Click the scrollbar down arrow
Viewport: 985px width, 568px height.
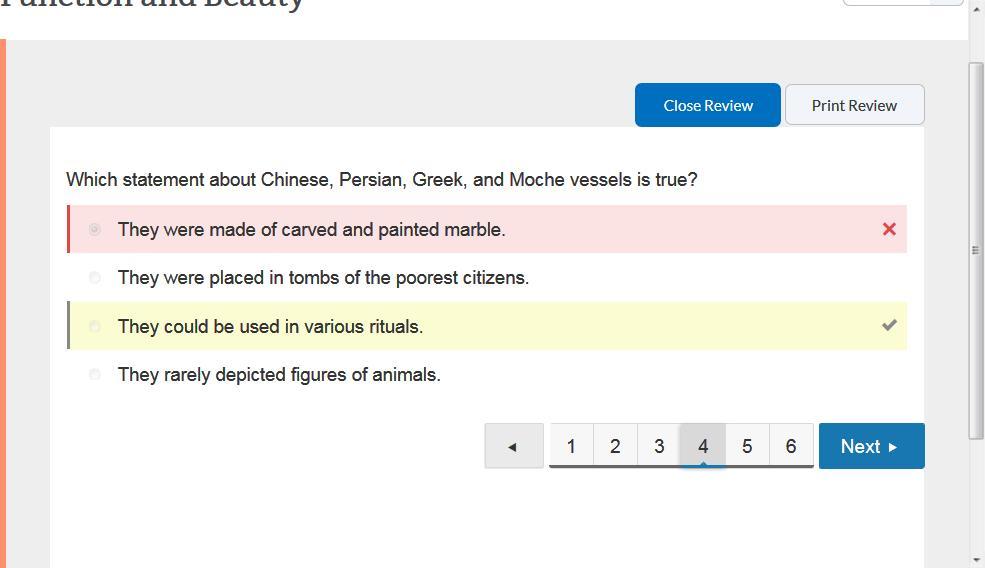[x=976, y=559]
